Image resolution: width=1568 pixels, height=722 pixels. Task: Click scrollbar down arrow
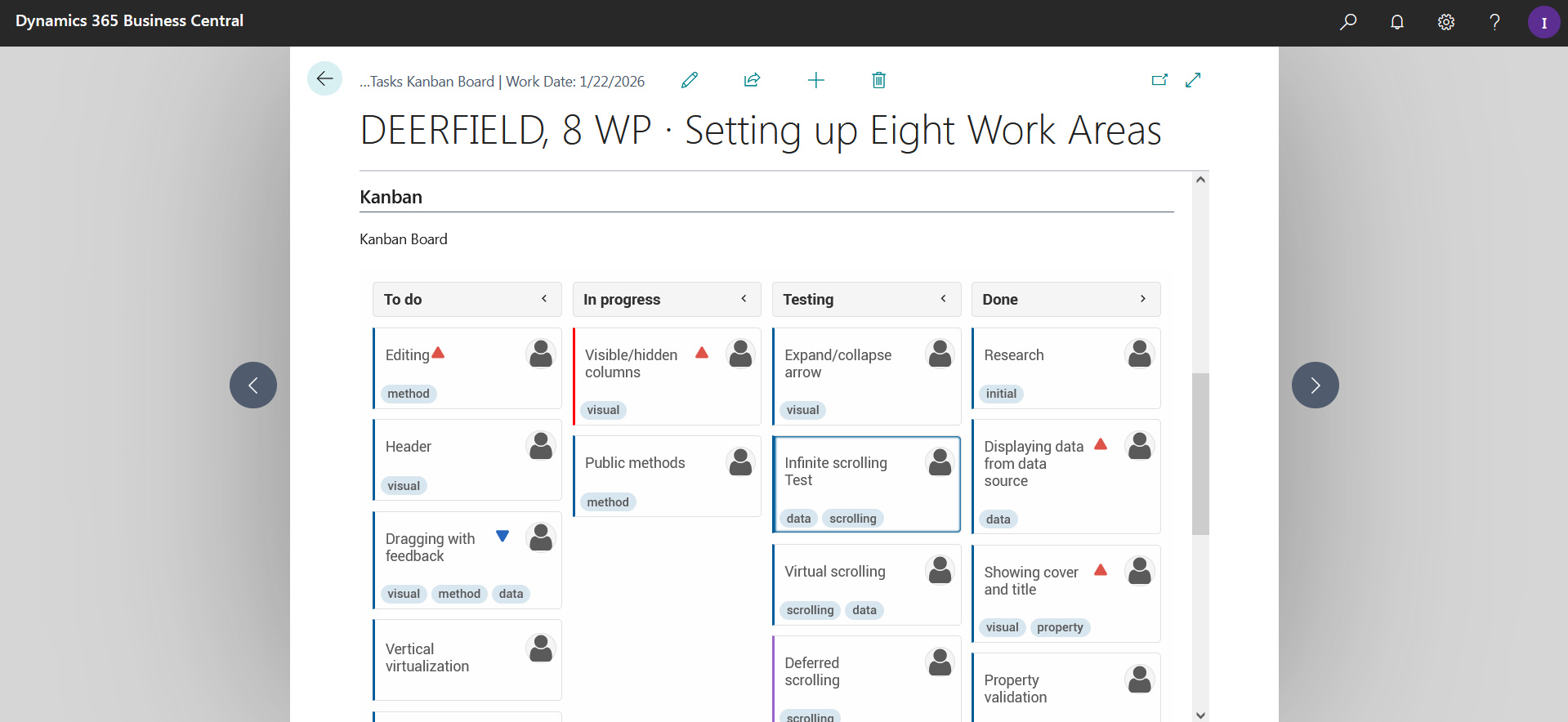(x=1200, y=715)
